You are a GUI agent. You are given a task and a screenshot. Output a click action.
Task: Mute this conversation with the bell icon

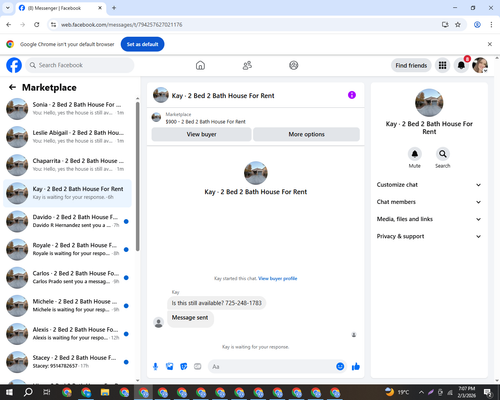[415, 154]
